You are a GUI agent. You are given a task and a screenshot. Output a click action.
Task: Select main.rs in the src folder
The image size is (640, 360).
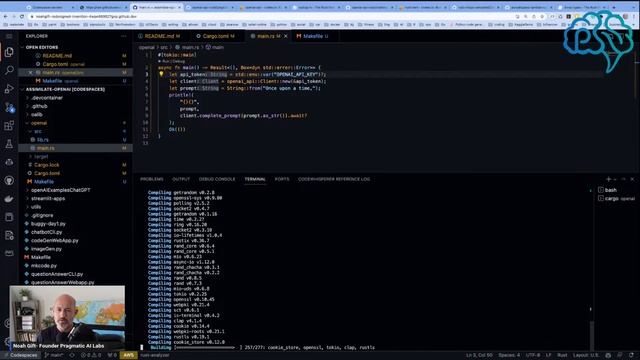tap(46, 148)
